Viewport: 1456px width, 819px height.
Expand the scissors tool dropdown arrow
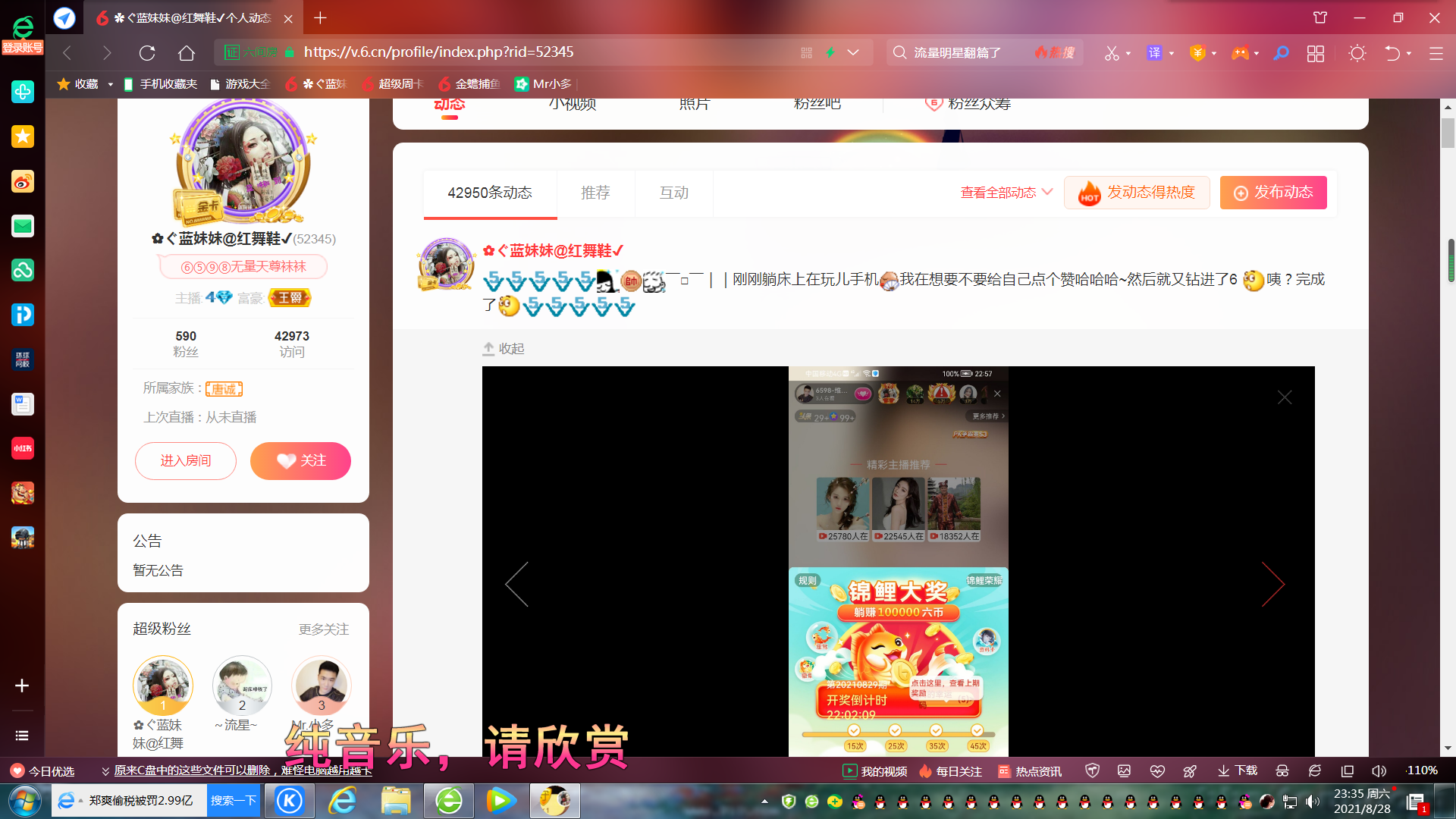pyautogui.click(x=1128, y=54)
